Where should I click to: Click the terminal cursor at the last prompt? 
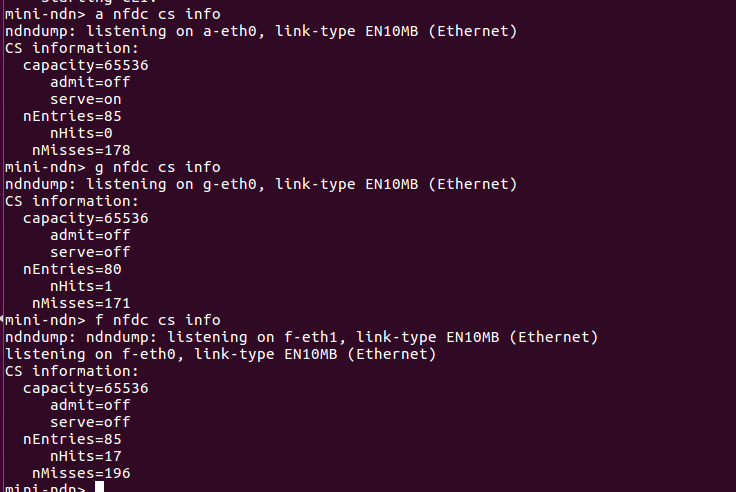[100, 487]
